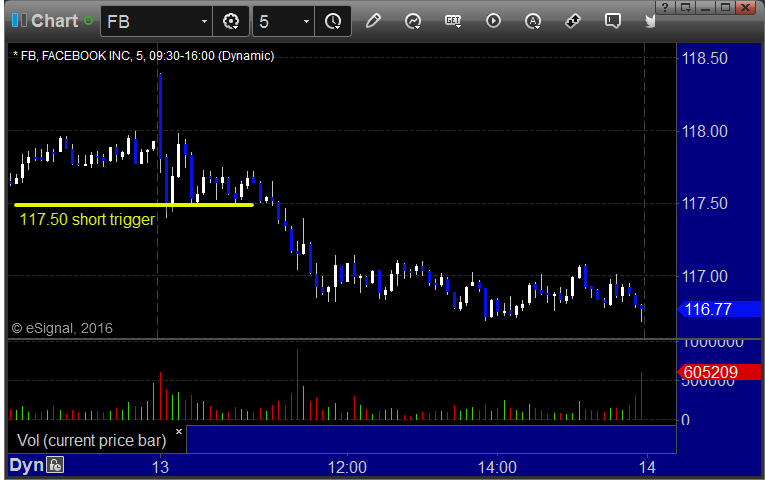765x480 pixels.
Task: Open the alerts 'A' circle menu
Action: (533, 21)
